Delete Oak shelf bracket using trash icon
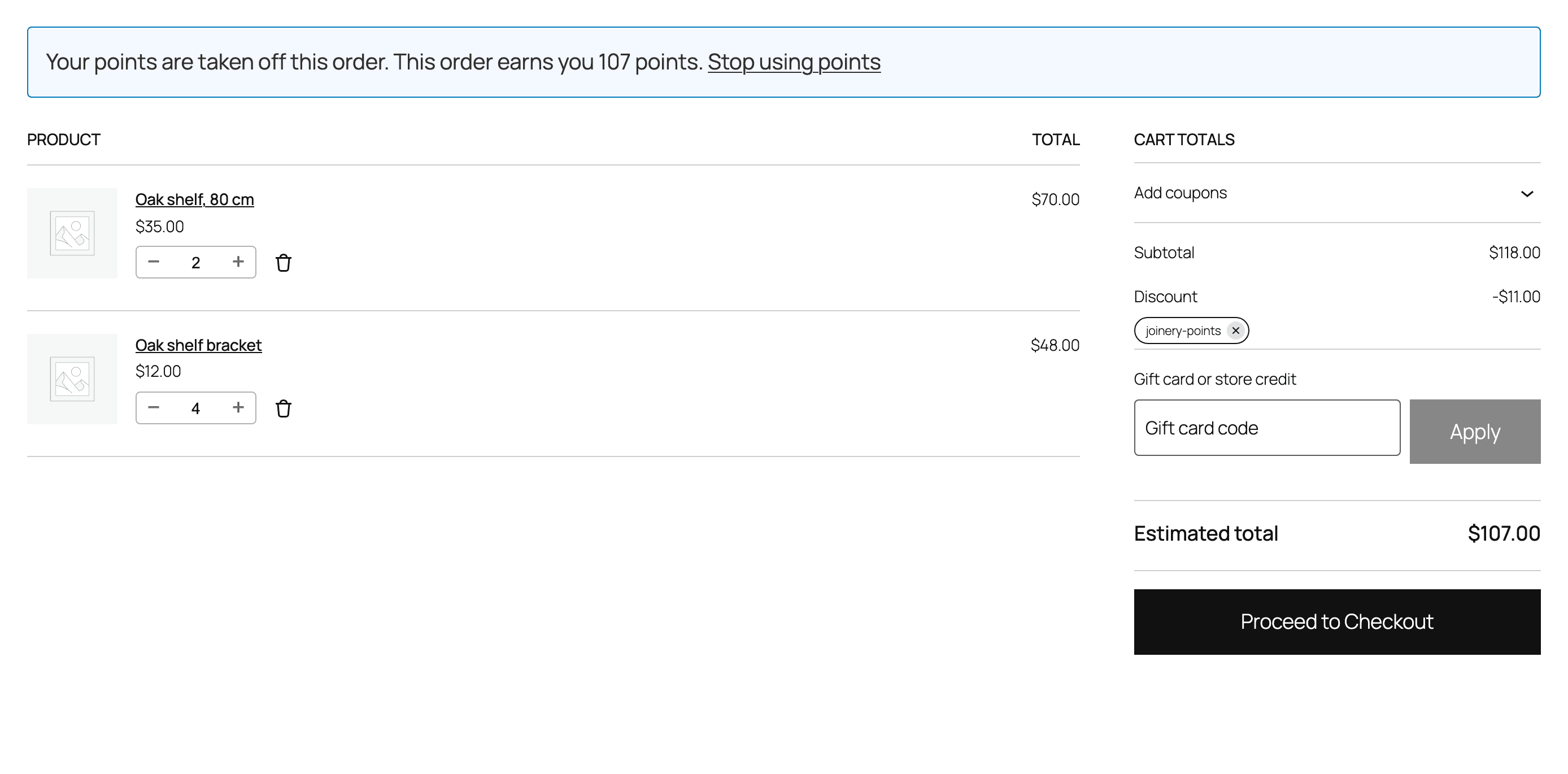The image size is (1568, 774). point(283,408)
